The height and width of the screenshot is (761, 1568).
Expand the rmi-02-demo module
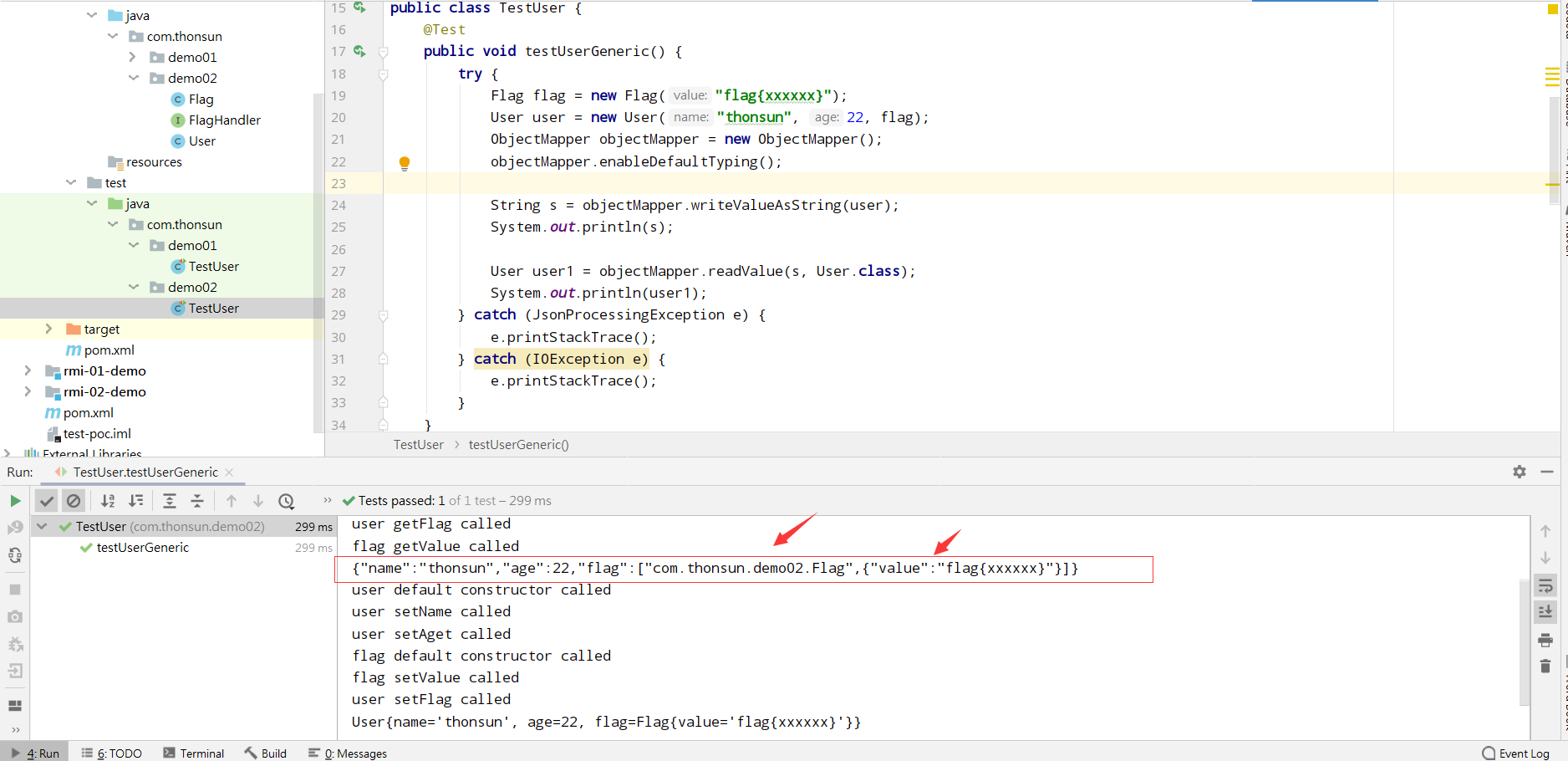coord(28,391)
